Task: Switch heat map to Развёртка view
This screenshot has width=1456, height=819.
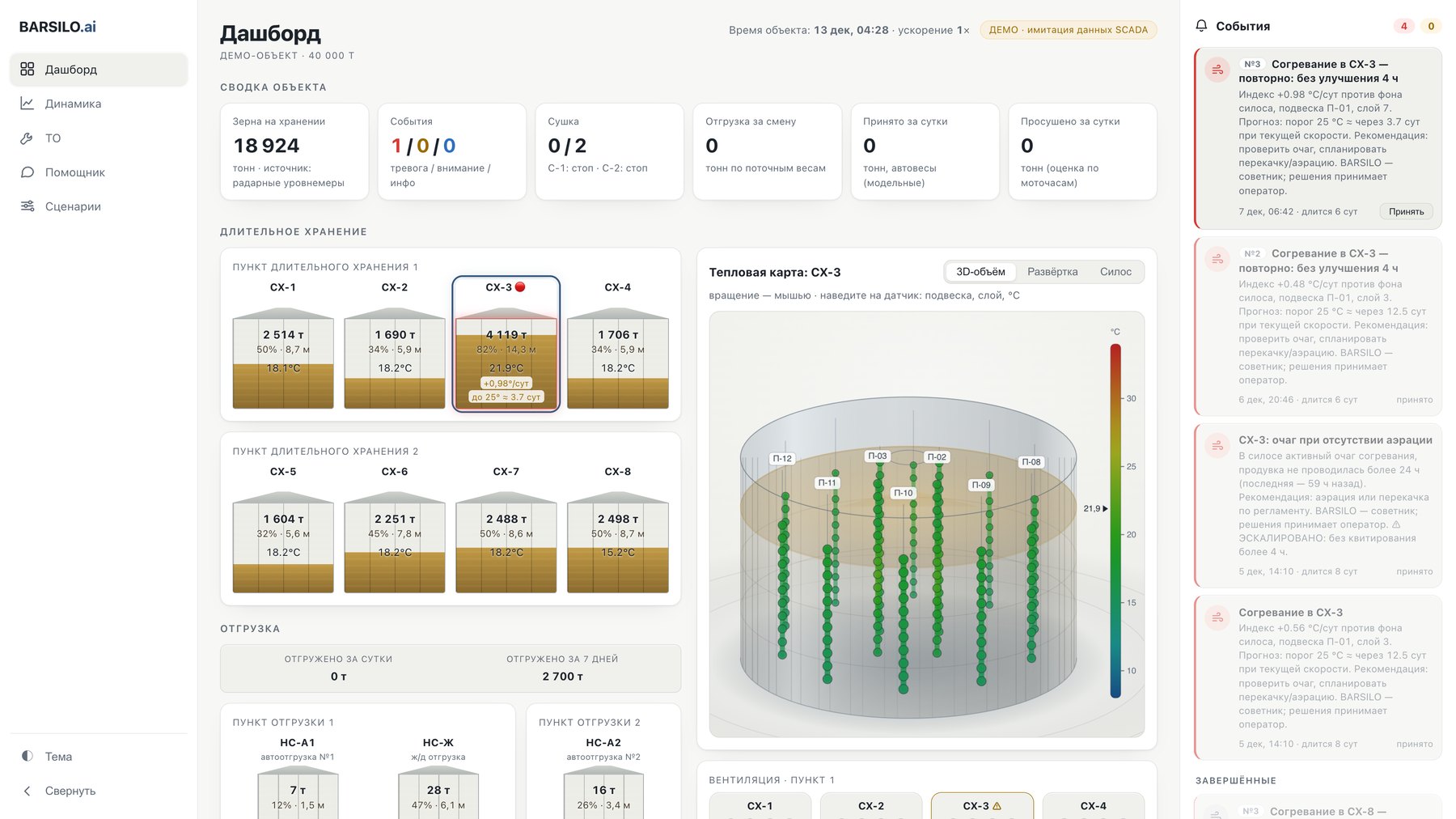Action: point(1052,272)
